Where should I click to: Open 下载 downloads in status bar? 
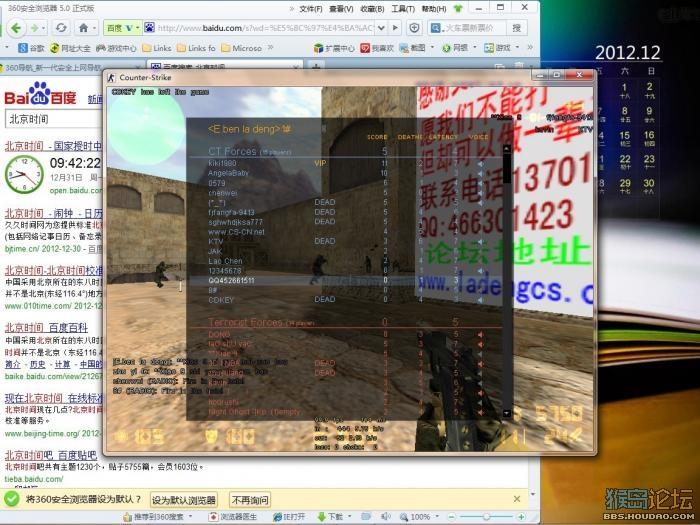[330, 517]
